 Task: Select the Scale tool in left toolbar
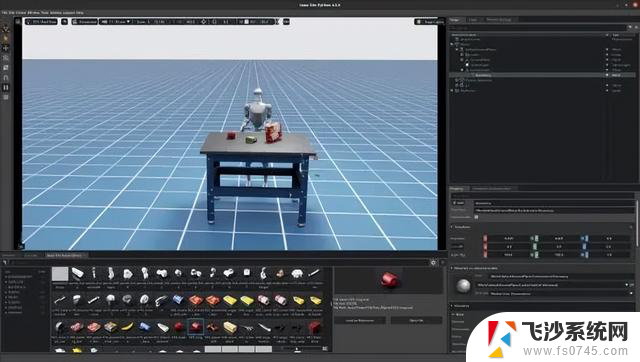[x=6, y=68]
